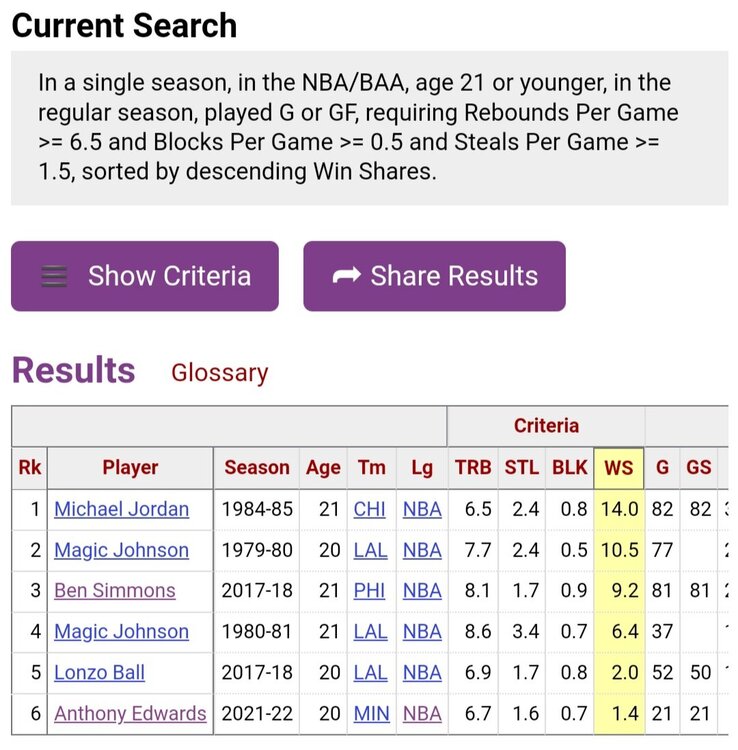
Task: Sort table by WS column header
Action: pyautogui.click(x=619, y=467)
